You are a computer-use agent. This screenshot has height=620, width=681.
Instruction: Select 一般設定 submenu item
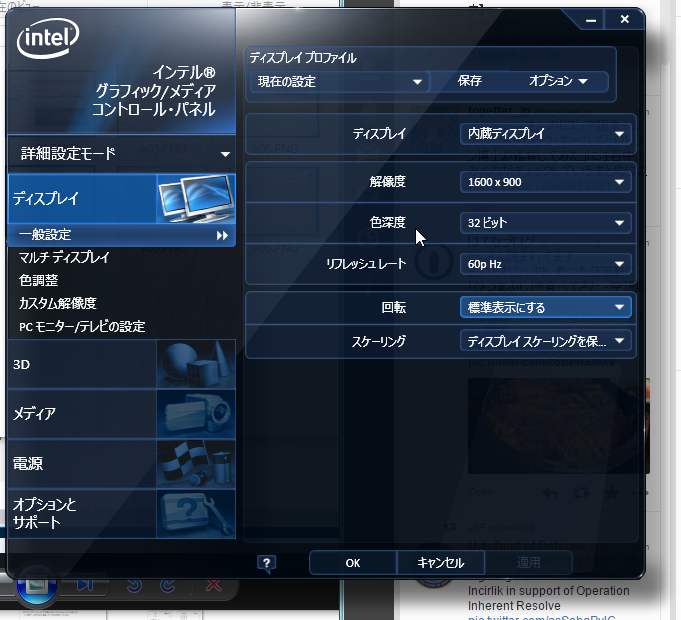[122, 235]
